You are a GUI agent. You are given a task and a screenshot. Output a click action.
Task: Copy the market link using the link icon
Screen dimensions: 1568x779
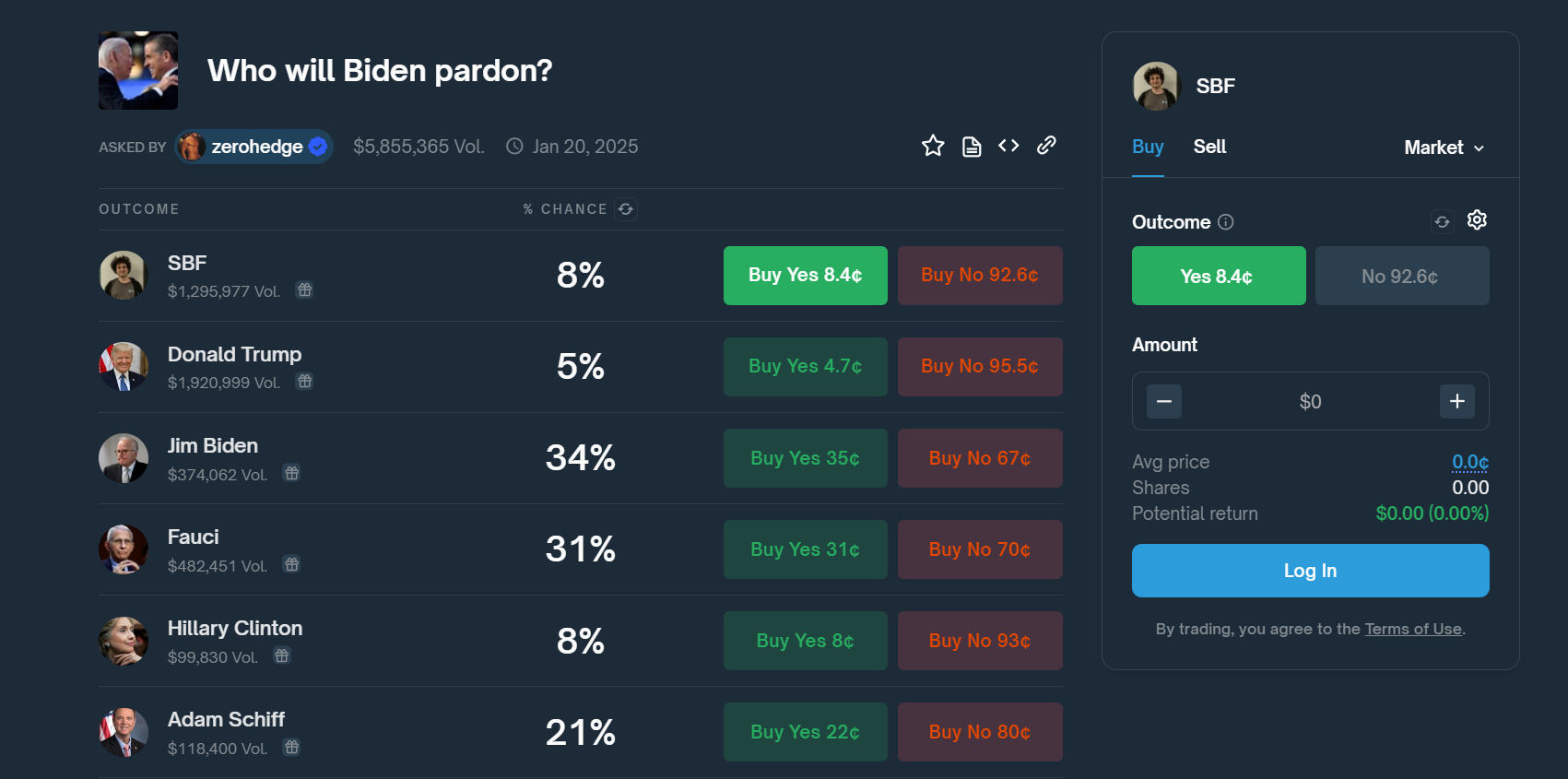pos(1046,146)
